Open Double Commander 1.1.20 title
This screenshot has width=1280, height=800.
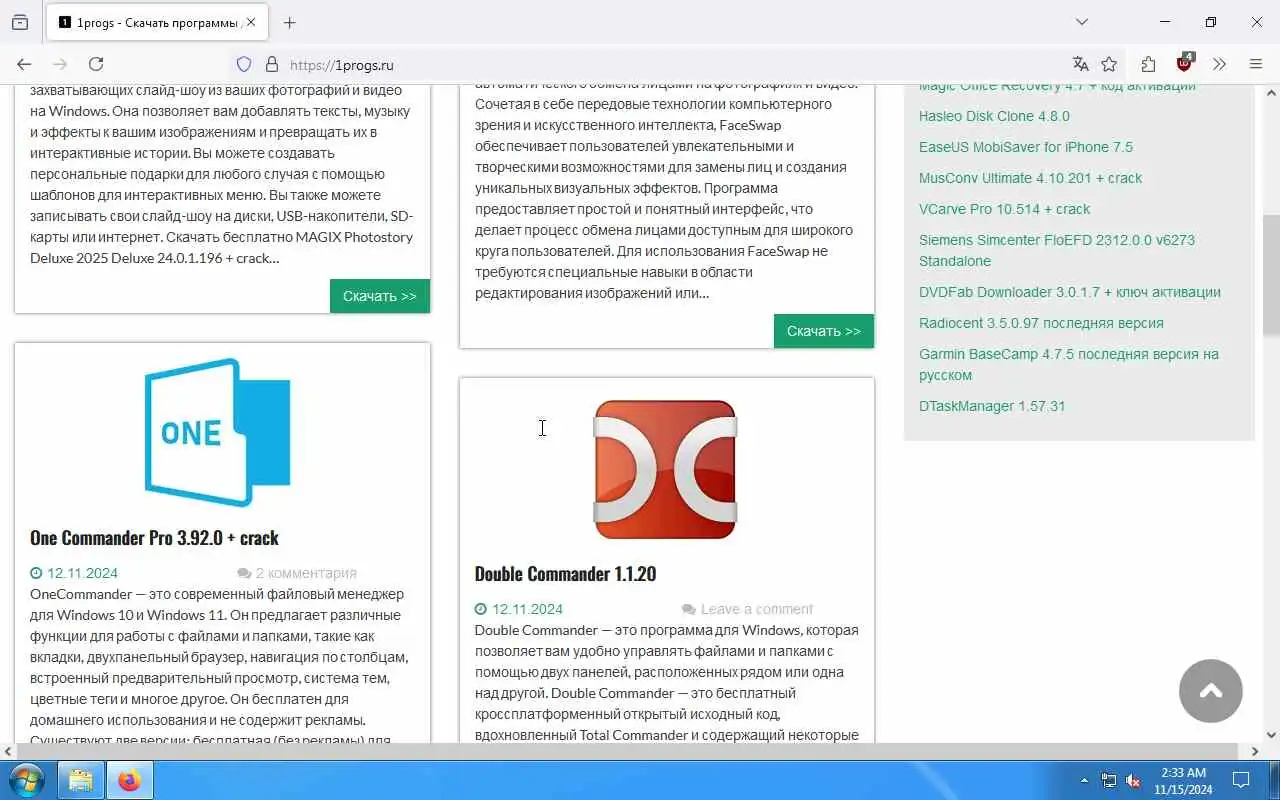point(565,573)
